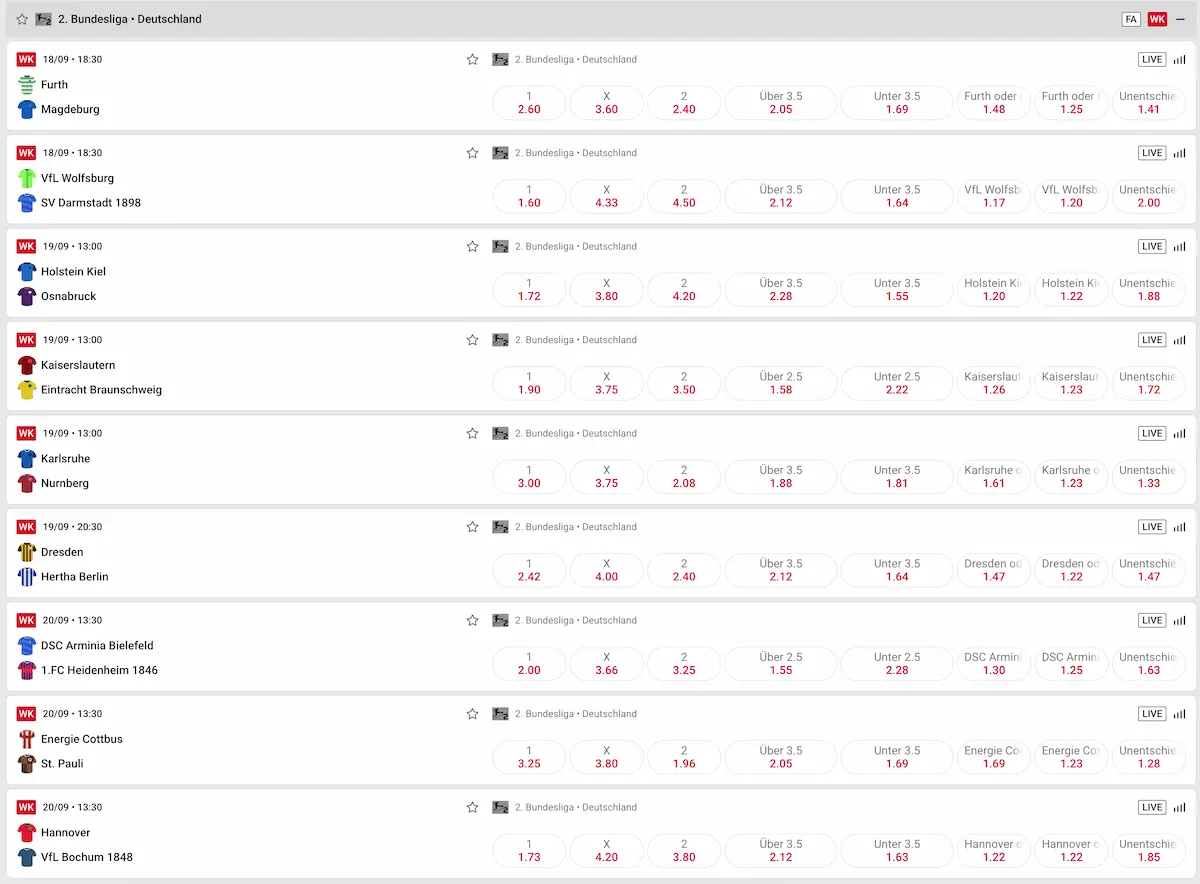Star the Arminia Bielefeld vs Heidenheim match
The height and width of the screenshot is (884, 1200).
coord(472,620)
